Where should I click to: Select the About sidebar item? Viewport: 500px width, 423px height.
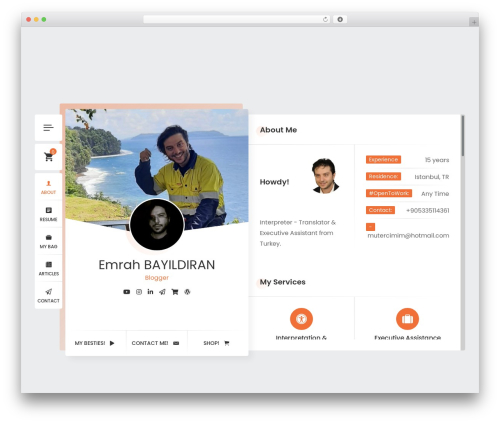pos(48,187)
